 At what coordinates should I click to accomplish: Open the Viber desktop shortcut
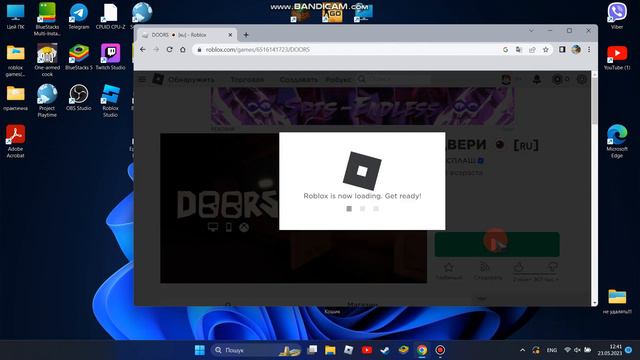(x=617, y=16)
